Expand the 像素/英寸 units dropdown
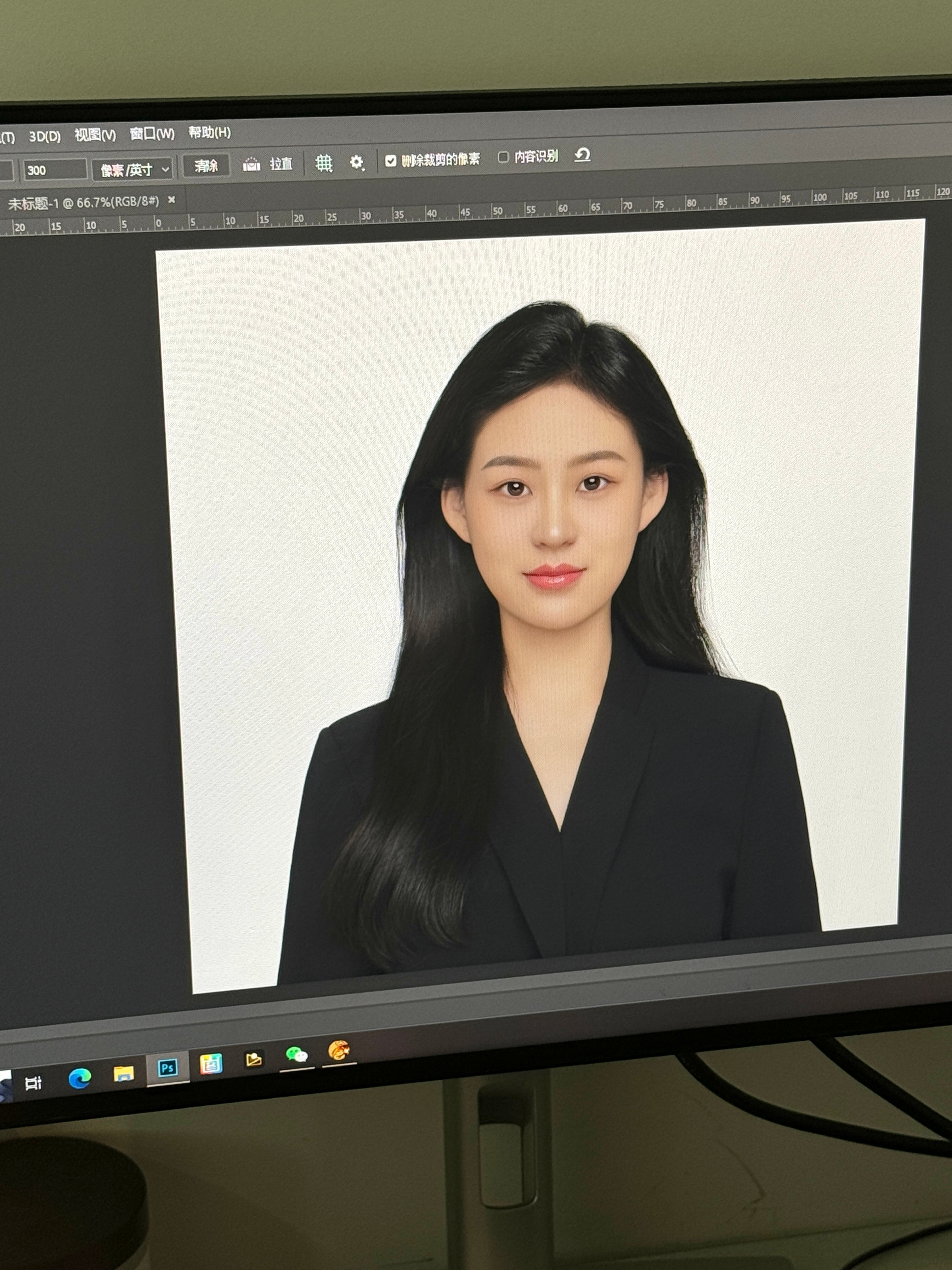Screen dimensions: 952x1270 [132, 169]
